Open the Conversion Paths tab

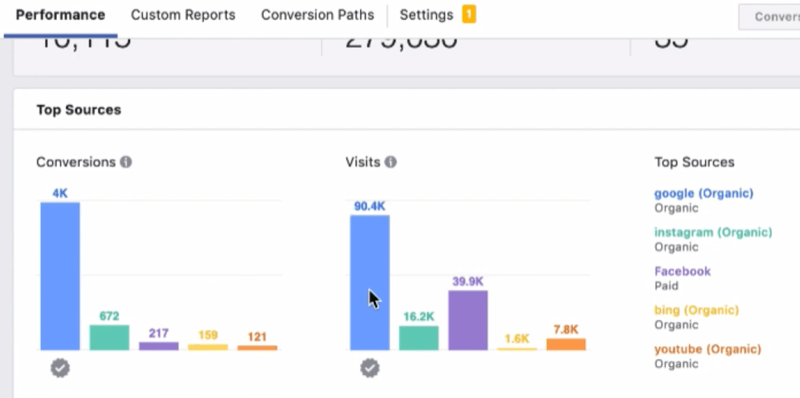tap(317, 15)
